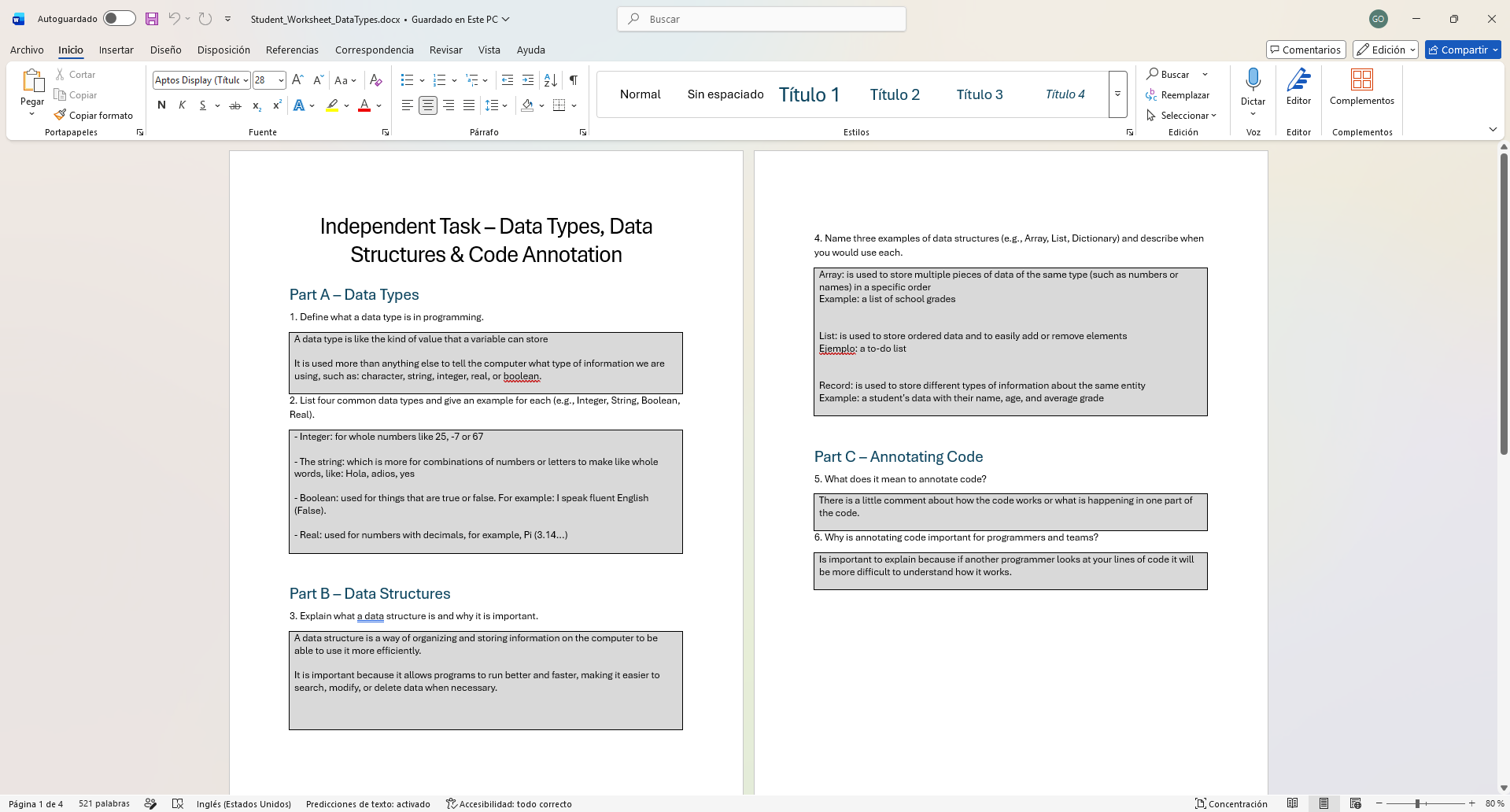1510x812 pixels.
Task: Switch to Referencias tab
Action: tap(292, 50)
